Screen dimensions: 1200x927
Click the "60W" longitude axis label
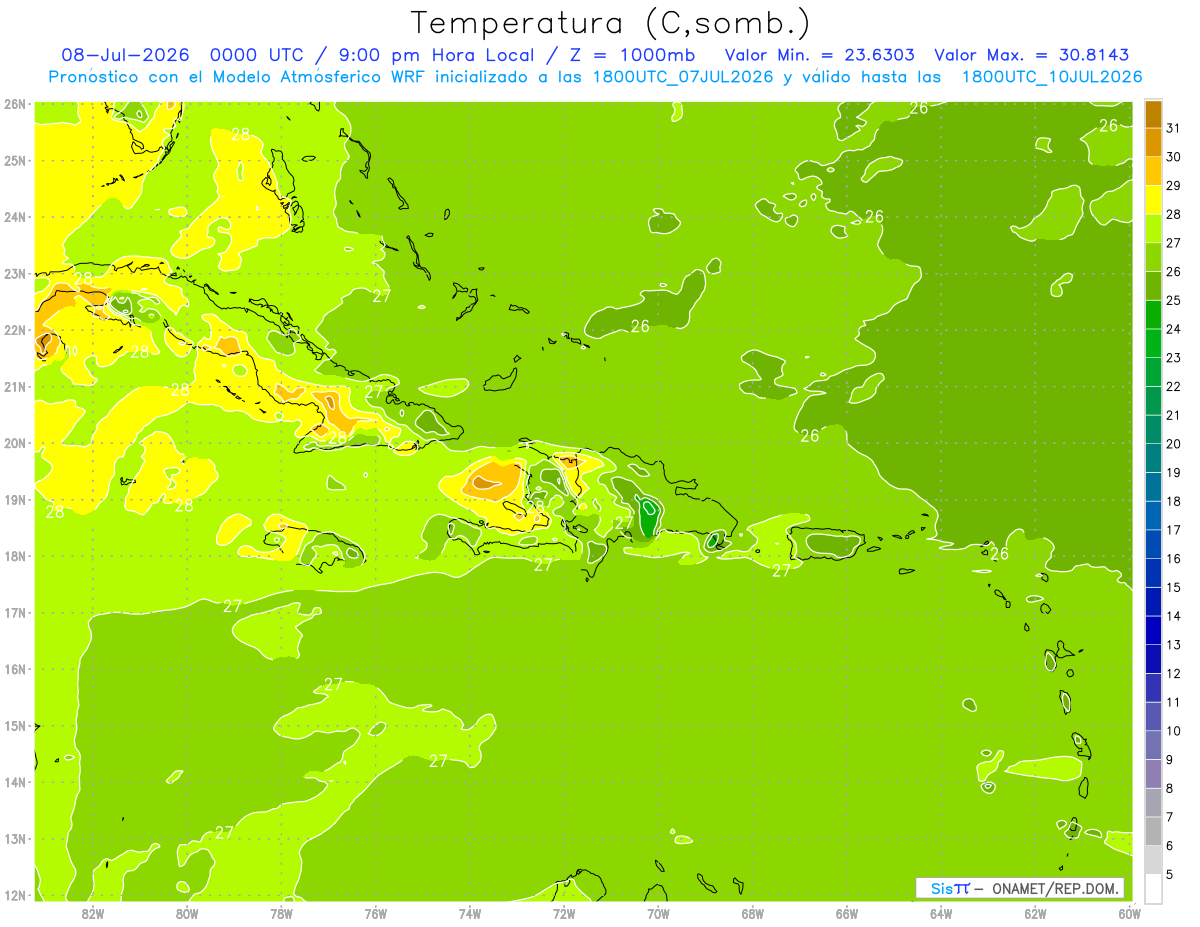pos(1129,913)
